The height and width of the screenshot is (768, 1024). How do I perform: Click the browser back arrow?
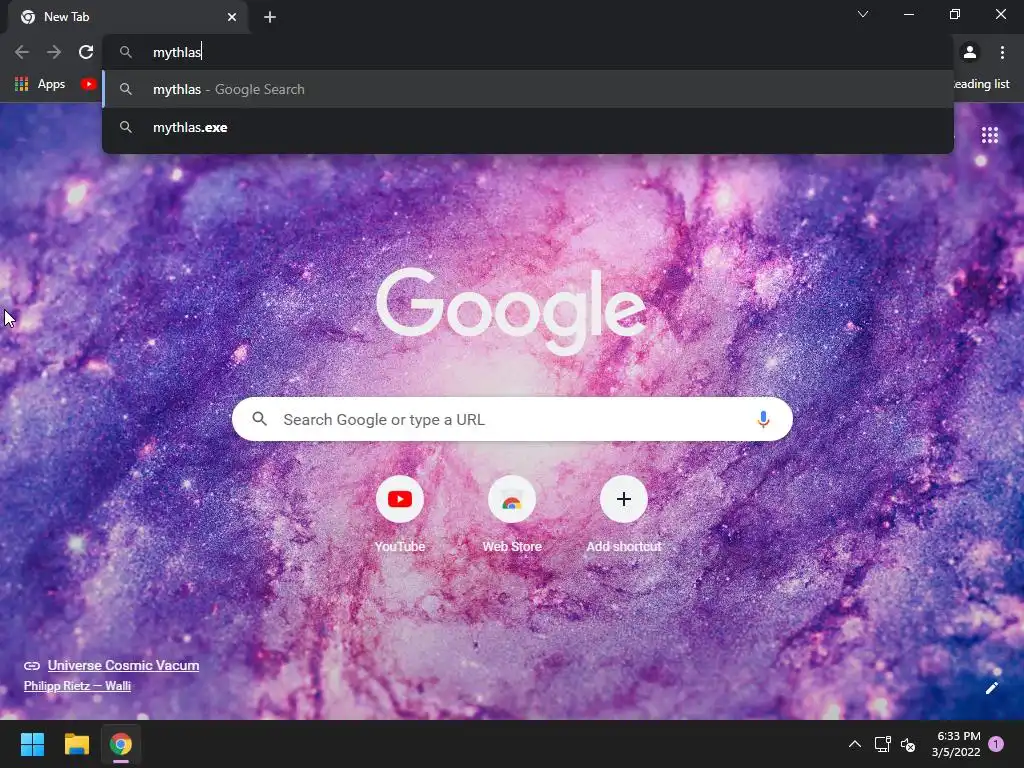click(22, 52)
